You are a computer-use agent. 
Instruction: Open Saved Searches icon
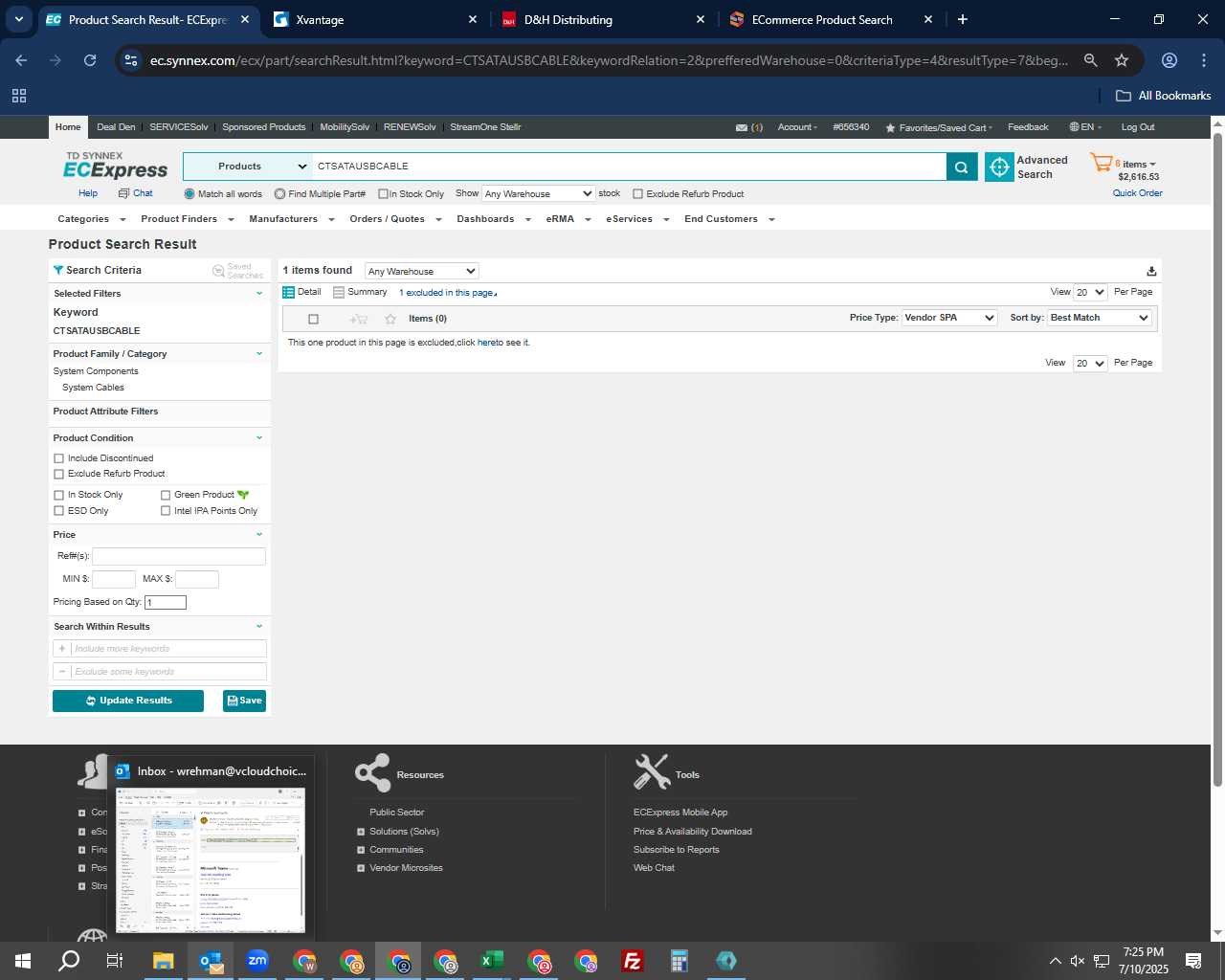click(x=218, y=271)
